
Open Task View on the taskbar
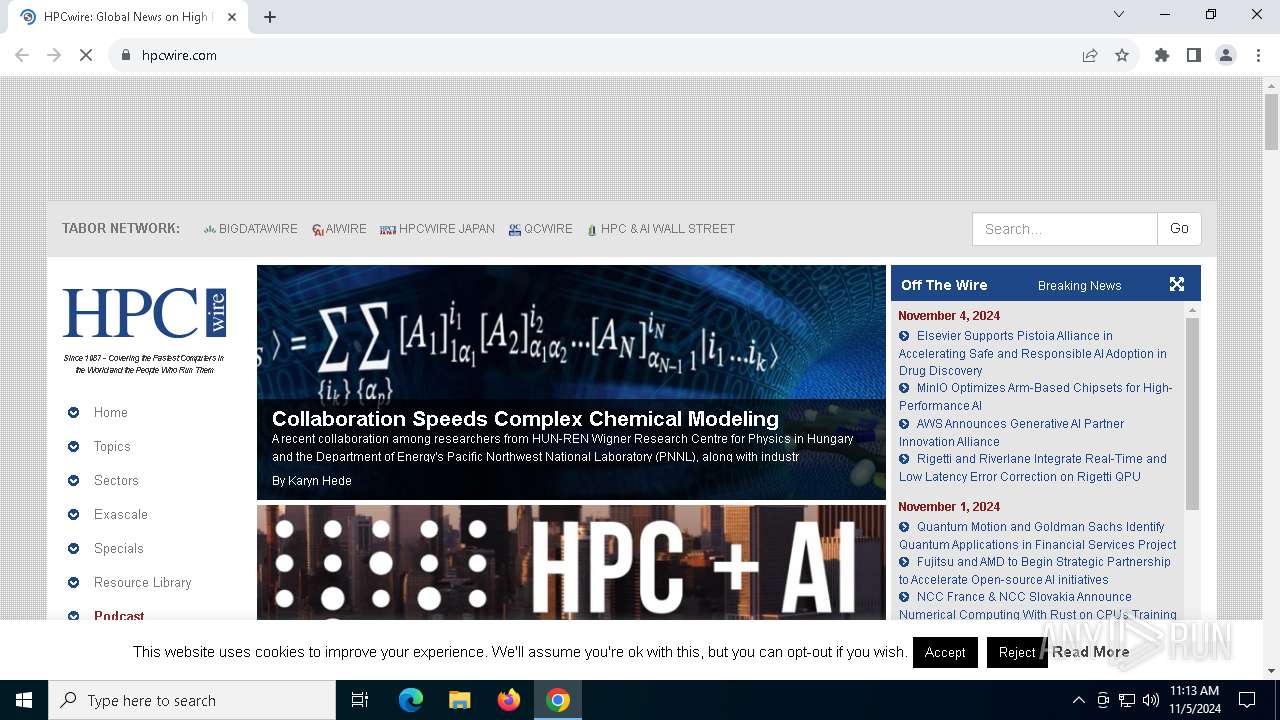click(x=360, y=700)
